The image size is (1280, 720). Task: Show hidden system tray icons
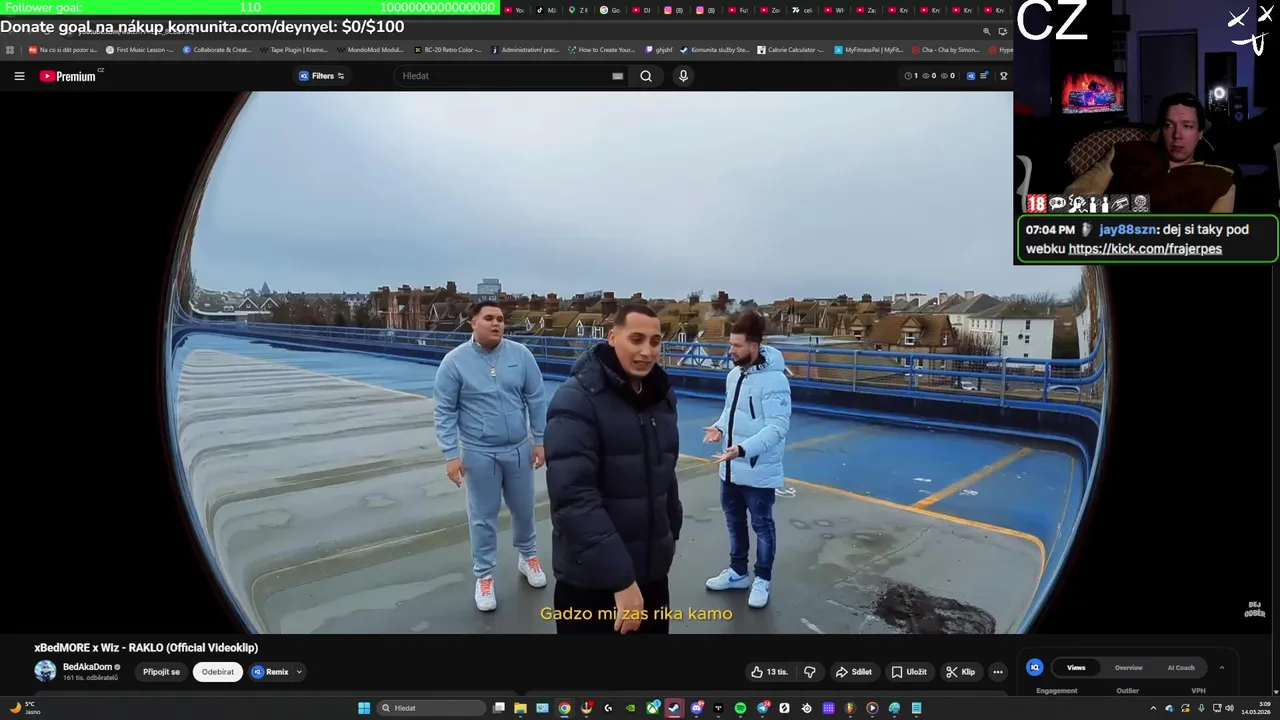[1152, 708]
